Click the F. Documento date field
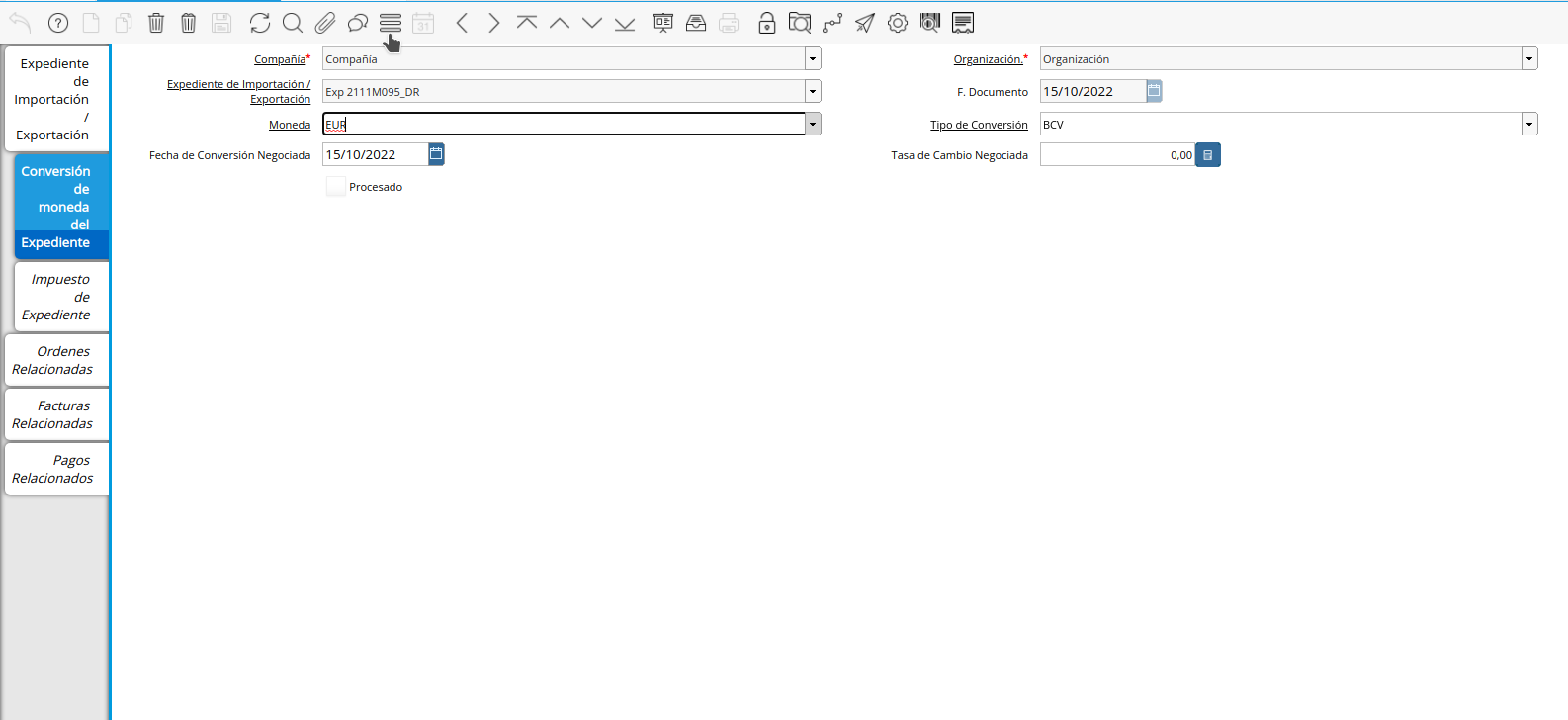Image resolution: width=1568 pixels, height=720 pixels. tap(1092, 91)
